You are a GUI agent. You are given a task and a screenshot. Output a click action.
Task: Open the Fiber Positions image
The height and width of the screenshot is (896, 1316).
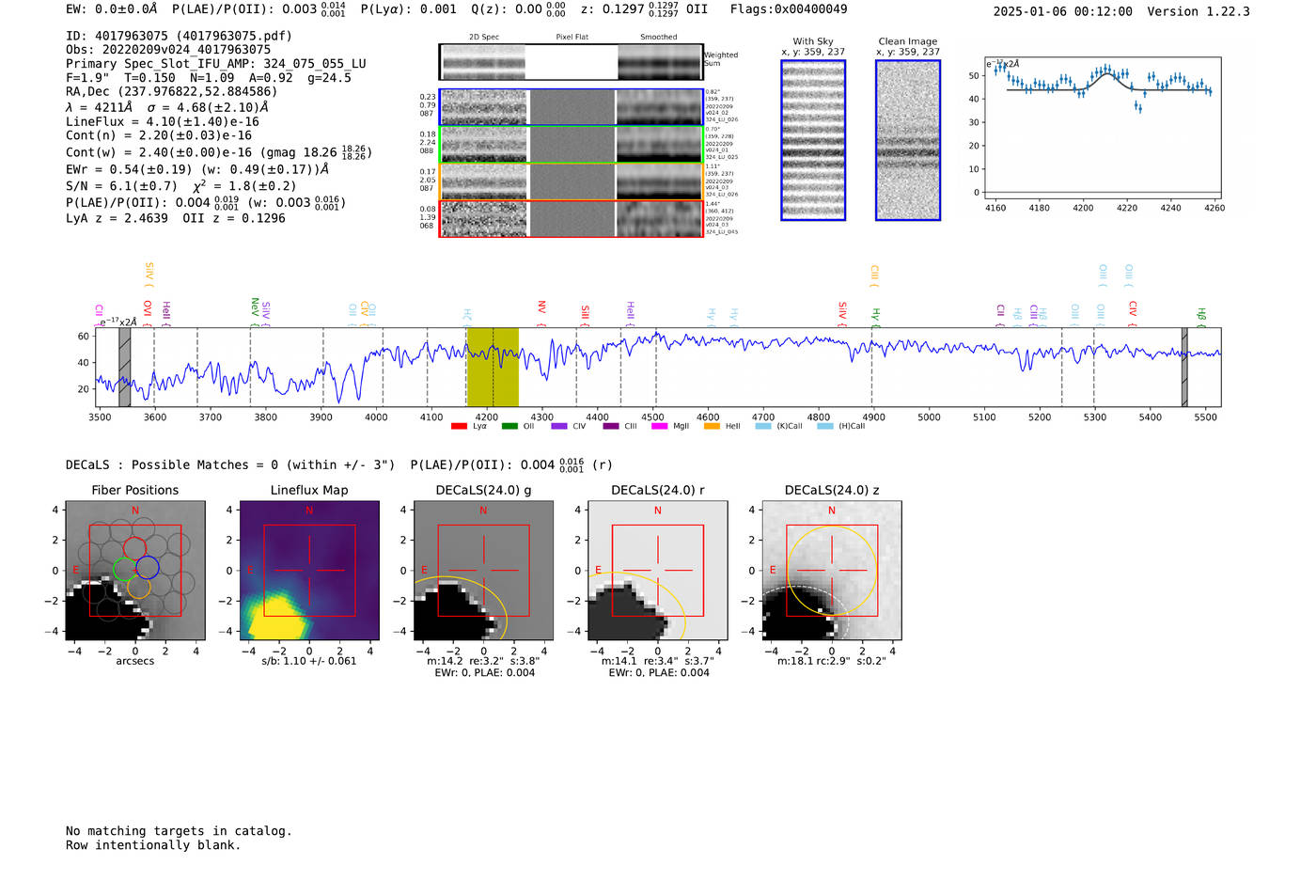tap(135, 571)
